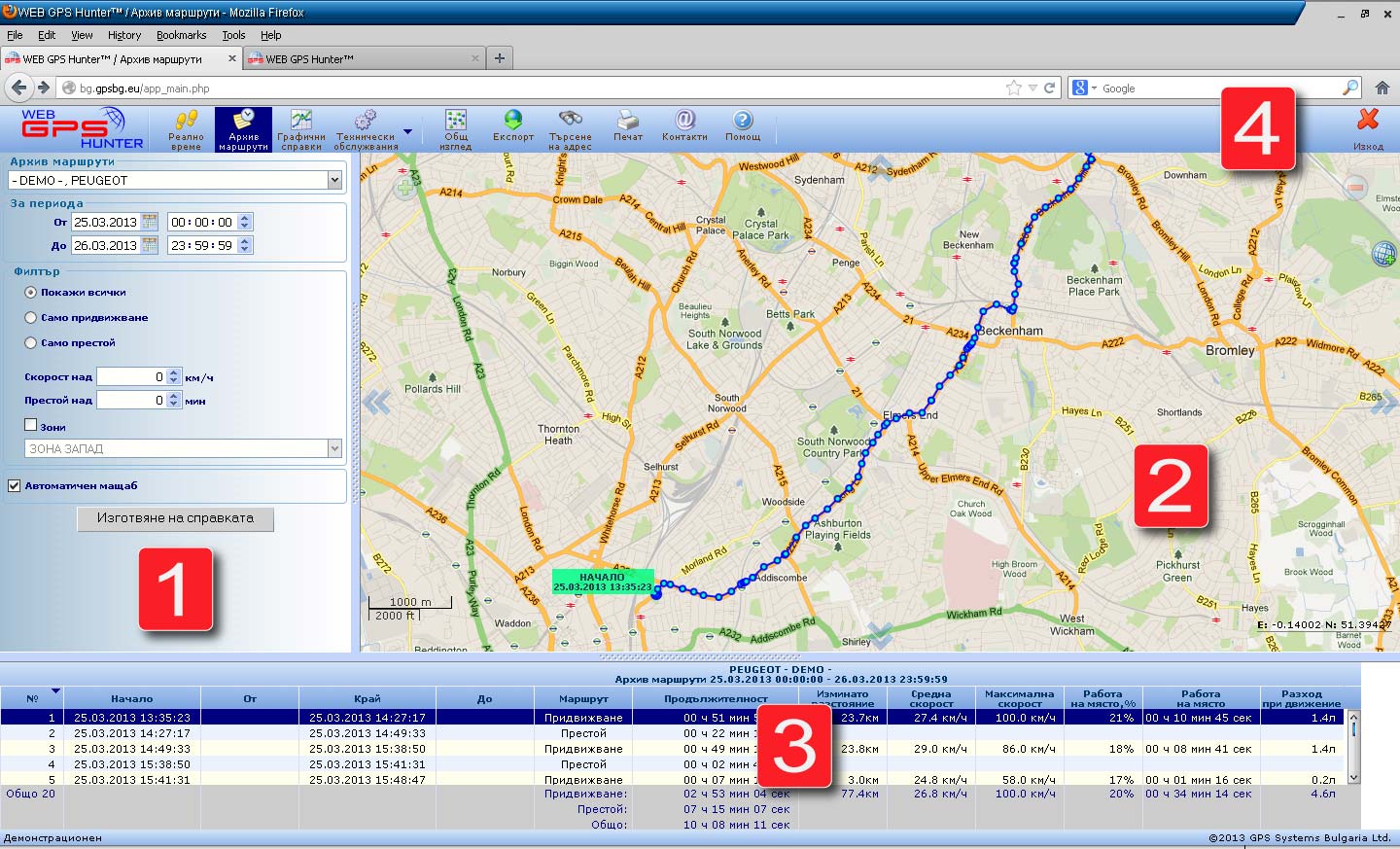Open the Edit menu
1400x849 pixels.
click(x=47, y=35)
